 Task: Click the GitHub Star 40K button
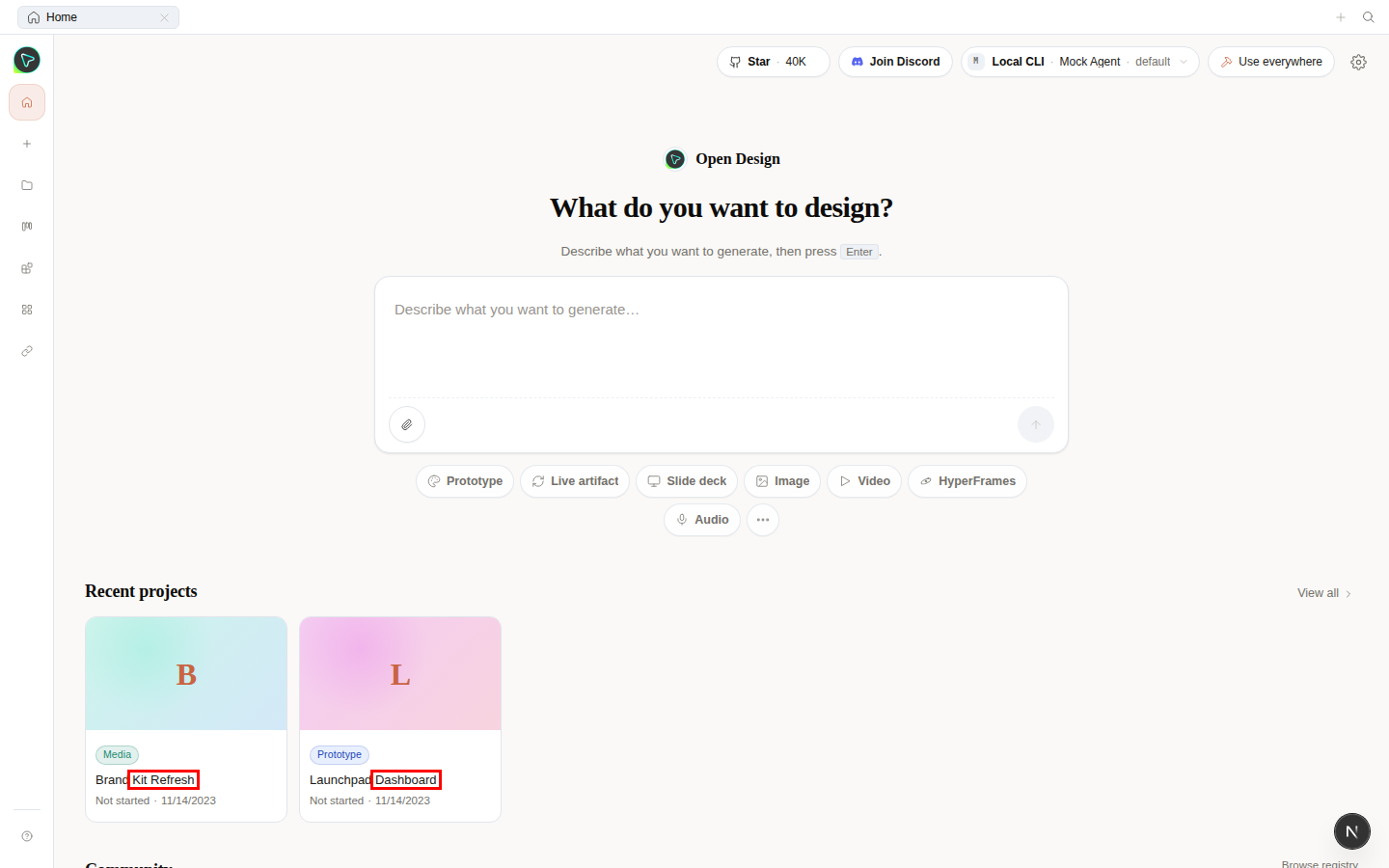click(x=774, y=62)
